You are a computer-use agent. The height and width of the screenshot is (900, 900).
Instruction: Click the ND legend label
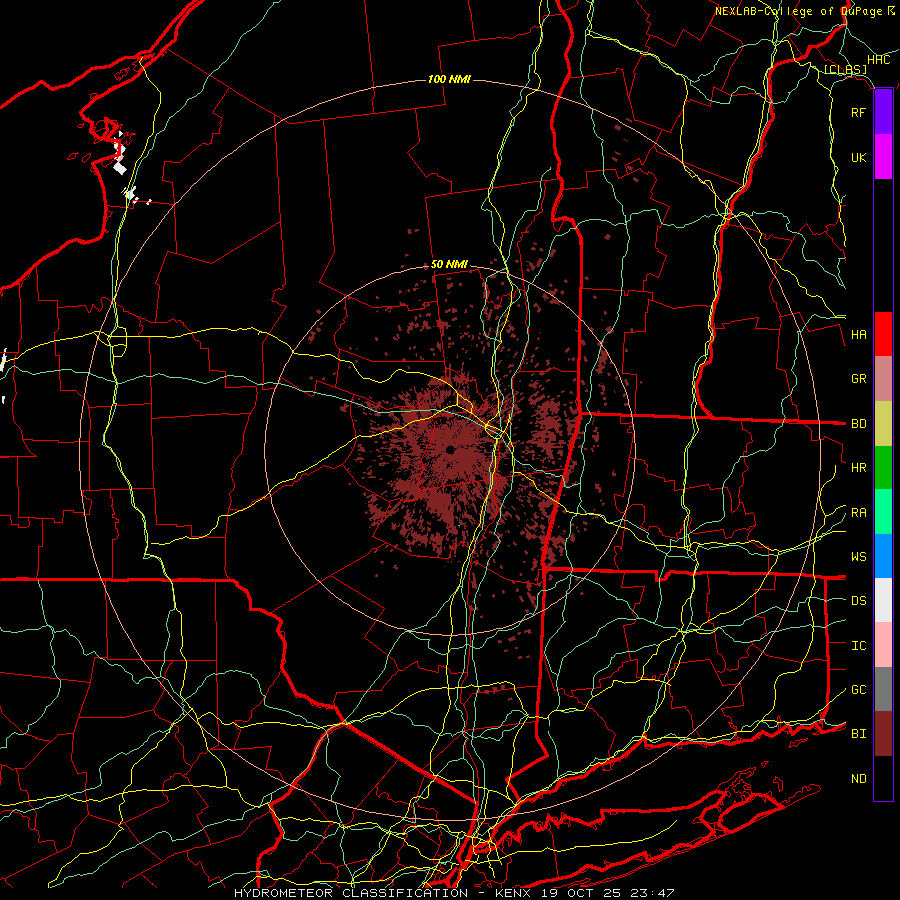(x=858, y=779)
